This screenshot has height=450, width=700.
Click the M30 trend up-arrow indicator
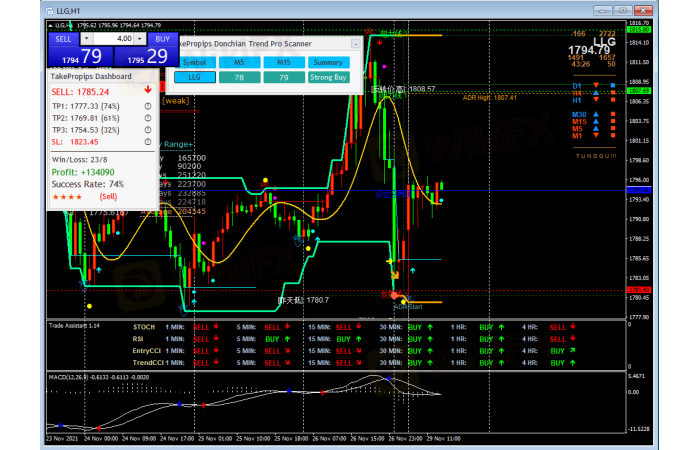pos(597,115)
